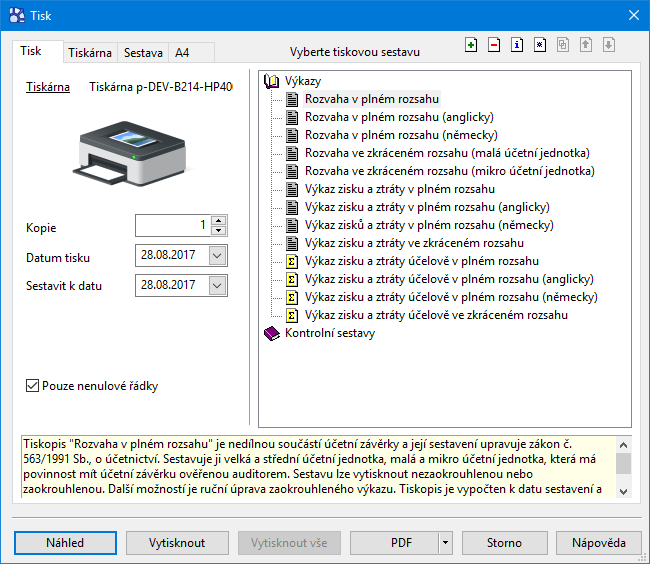This screenshot has width=650, height=564.
Task: Open the Datum tisku date dropdown
Action: [217, 255]
